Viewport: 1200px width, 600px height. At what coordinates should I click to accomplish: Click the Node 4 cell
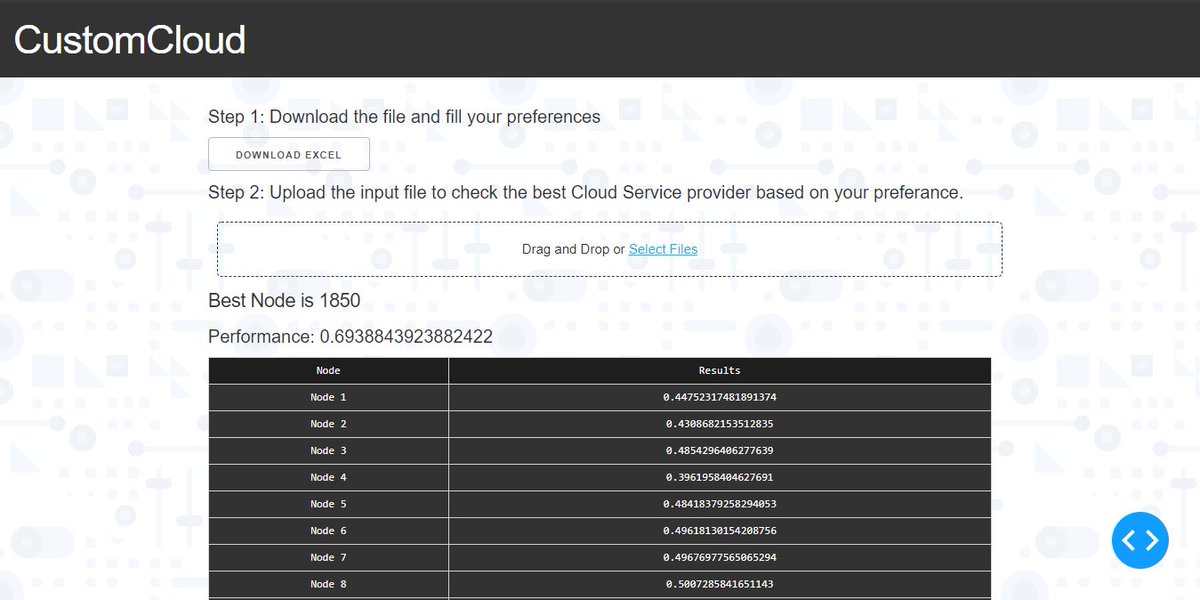coord(328,477)
